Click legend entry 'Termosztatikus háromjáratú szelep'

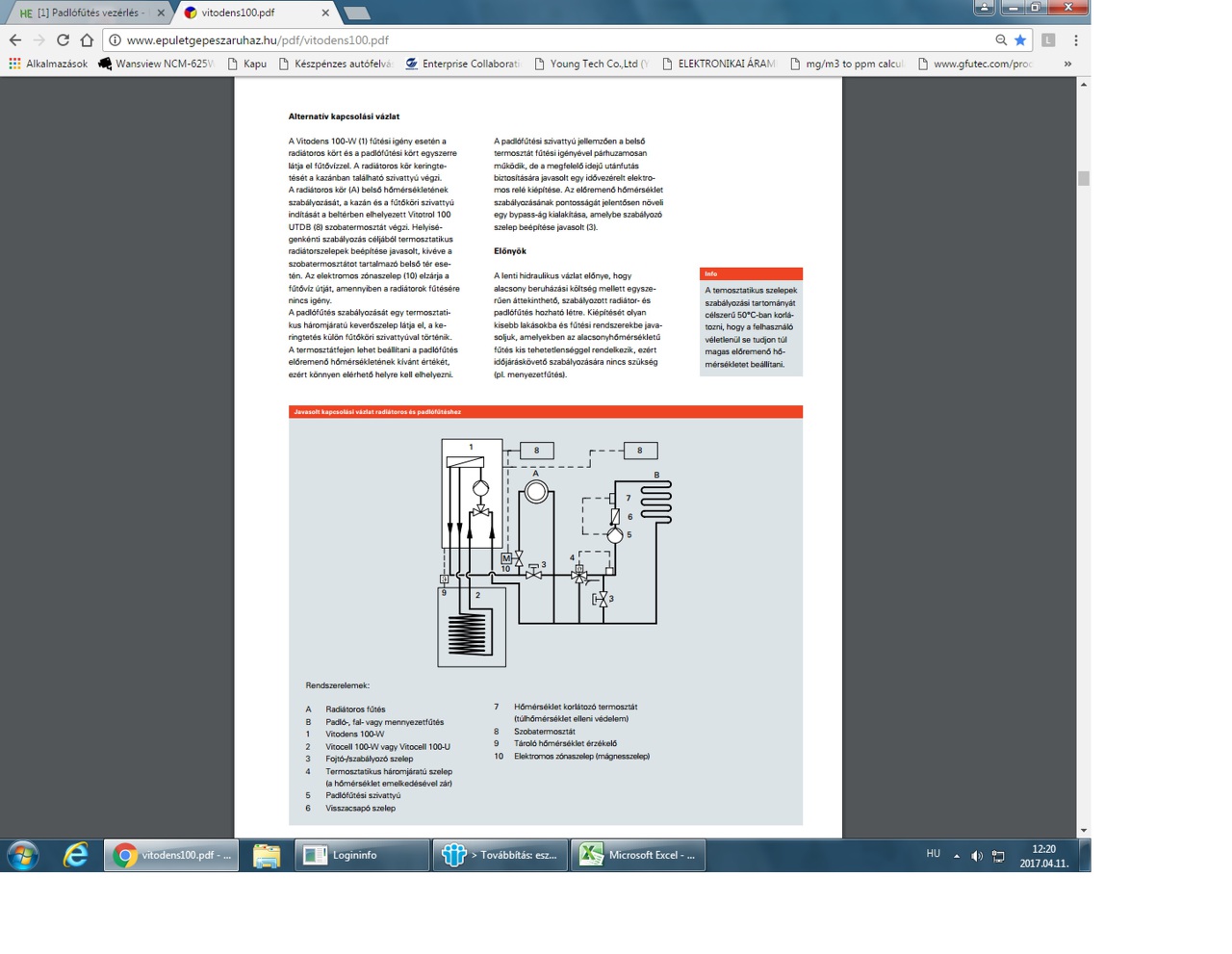pos(389,772)
